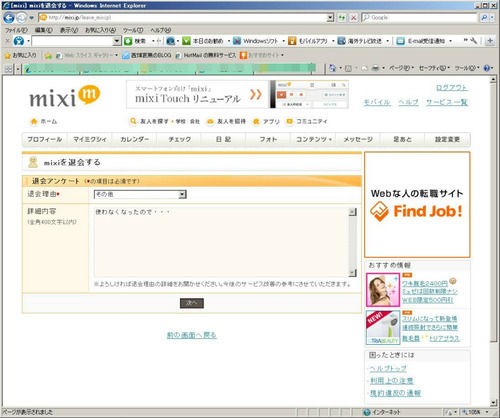Click the モバイルアプリ toolbar icon
Image resolution: width=500 pixels, height=418 pixels.
(x=292, y=41)
